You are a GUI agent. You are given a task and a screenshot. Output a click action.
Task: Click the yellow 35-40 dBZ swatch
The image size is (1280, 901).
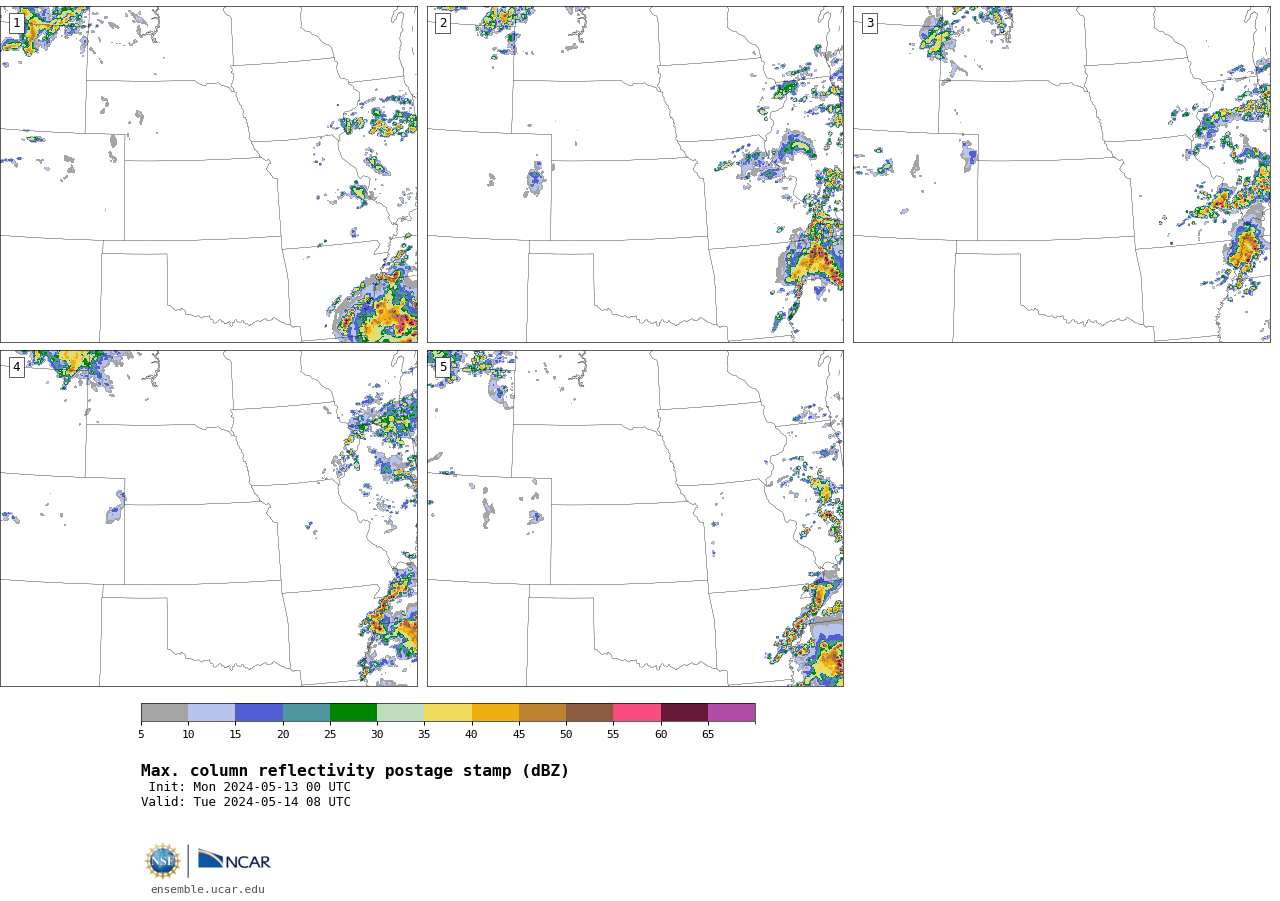click(x=448, y=712)
